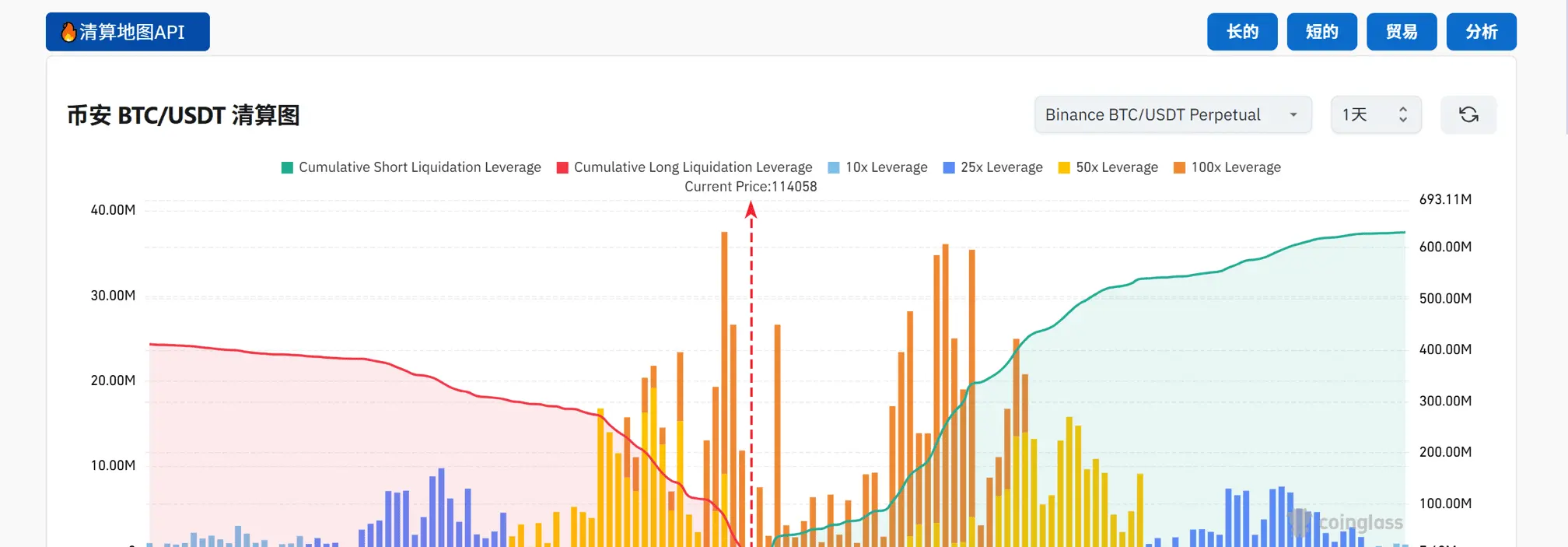Click the 20.00M left axis label

coord(113,380)
